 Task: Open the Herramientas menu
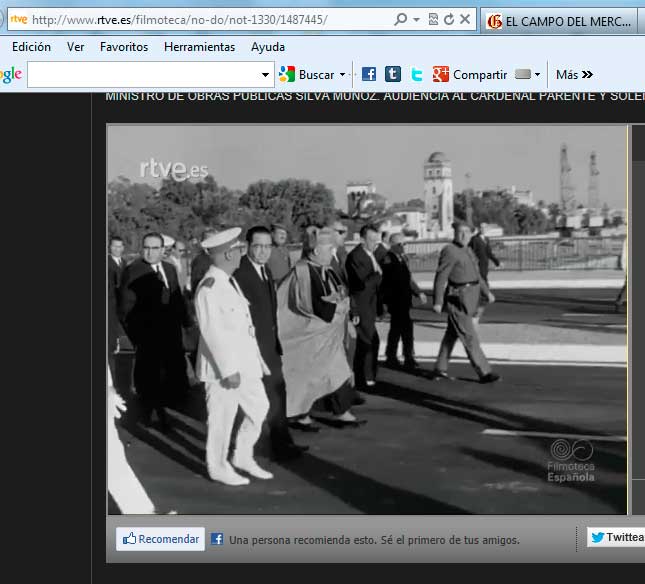pos(199,47)
